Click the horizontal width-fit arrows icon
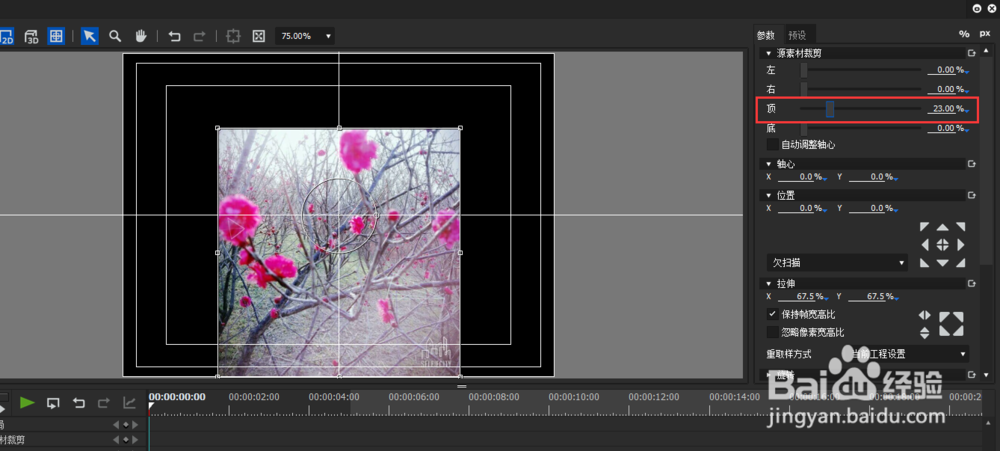 925,315
